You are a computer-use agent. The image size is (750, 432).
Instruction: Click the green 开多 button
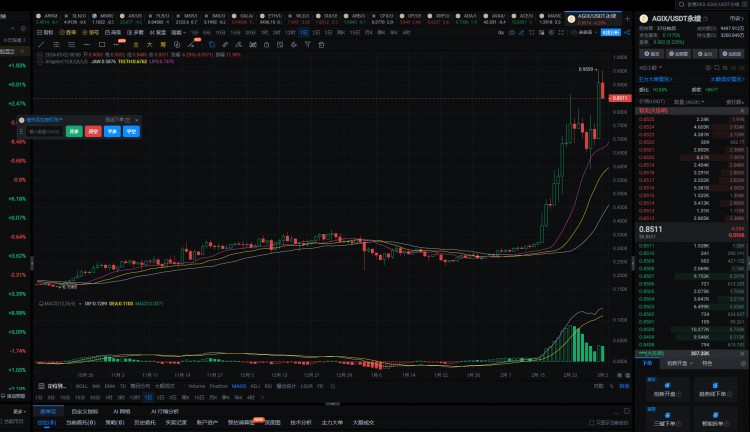[74, 131]
